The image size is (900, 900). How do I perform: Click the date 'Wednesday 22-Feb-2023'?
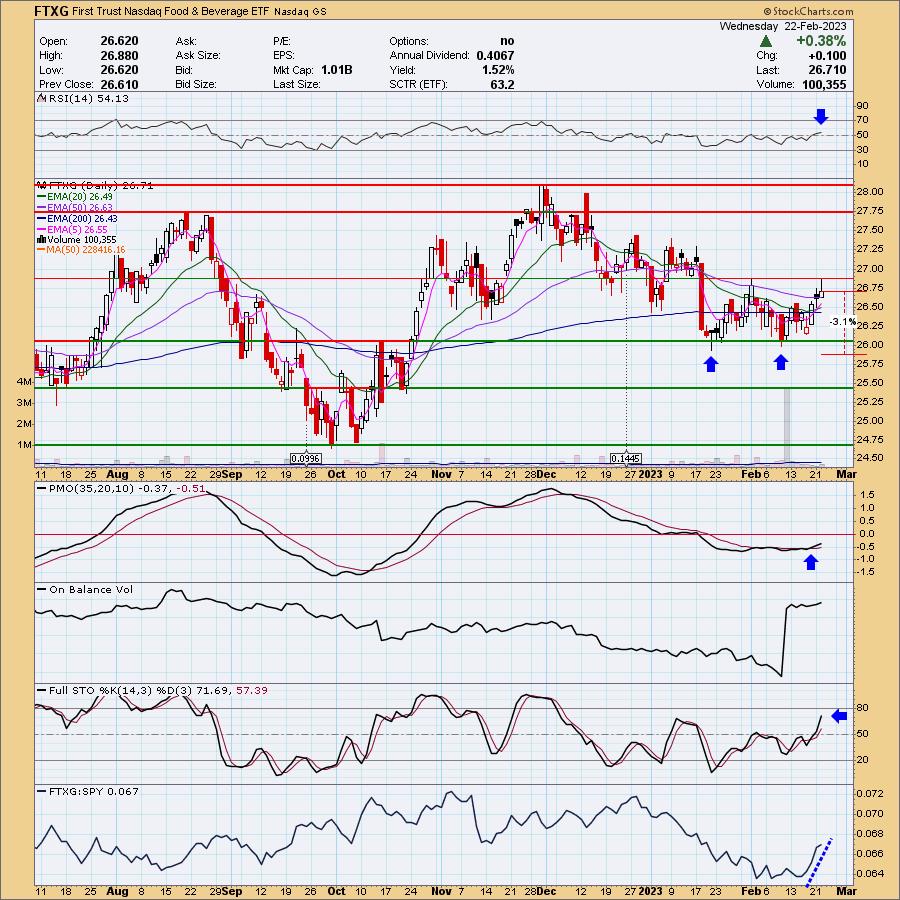783,26
